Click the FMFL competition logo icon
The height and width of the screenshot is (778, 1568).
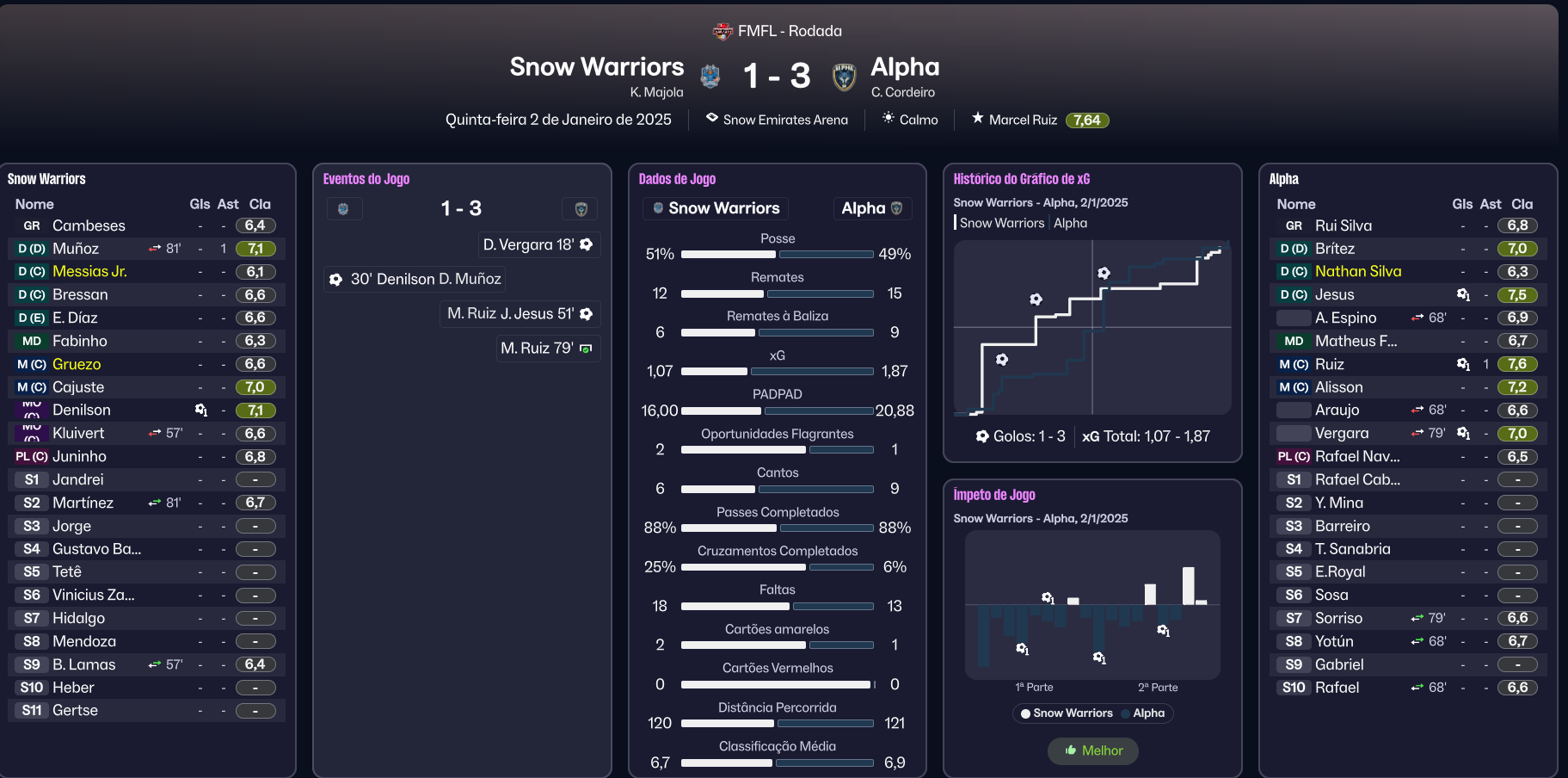tap(723, 31)
